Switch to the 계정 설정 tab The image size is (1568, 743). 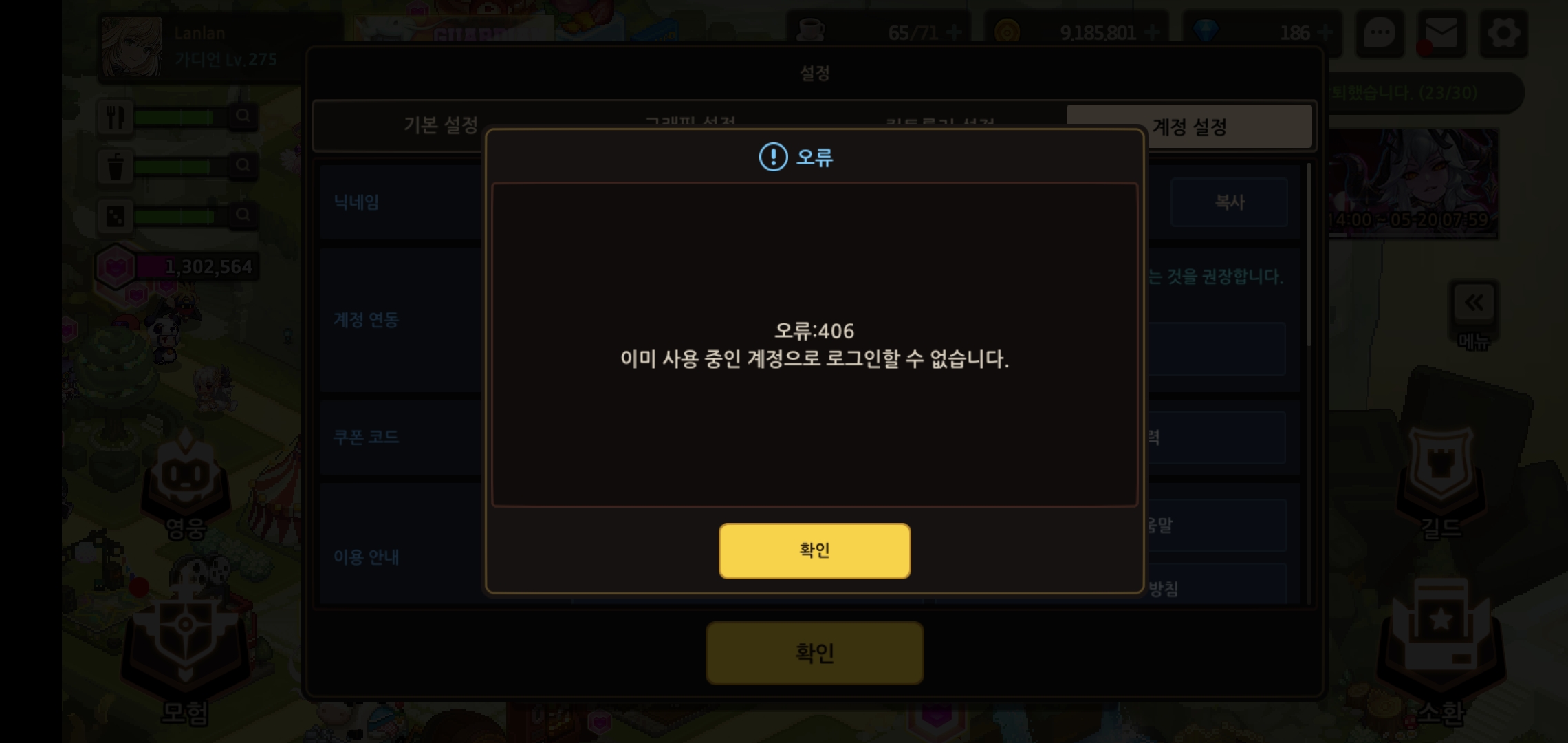(x=1189, y=127)
